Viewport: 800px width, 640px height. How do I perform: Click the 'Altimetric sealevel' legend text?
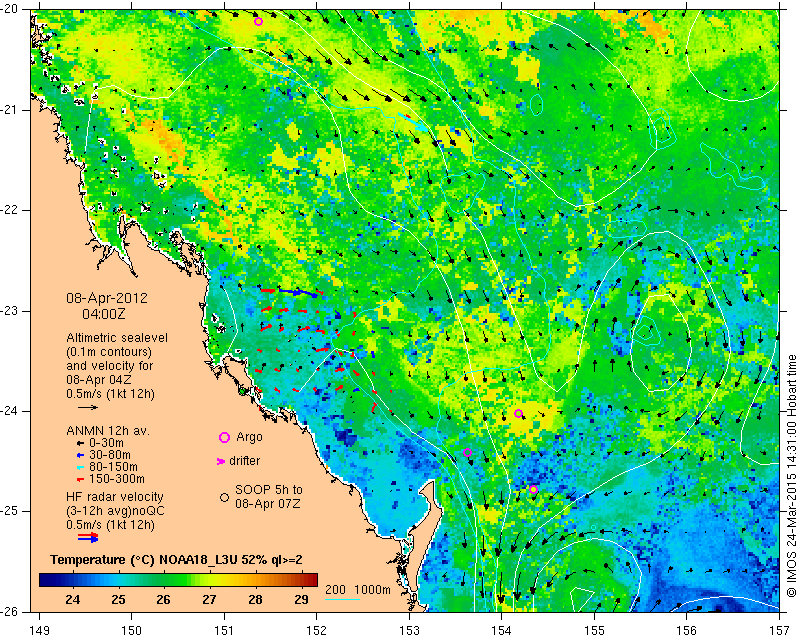pyautogui.click(x=117, y=338)
